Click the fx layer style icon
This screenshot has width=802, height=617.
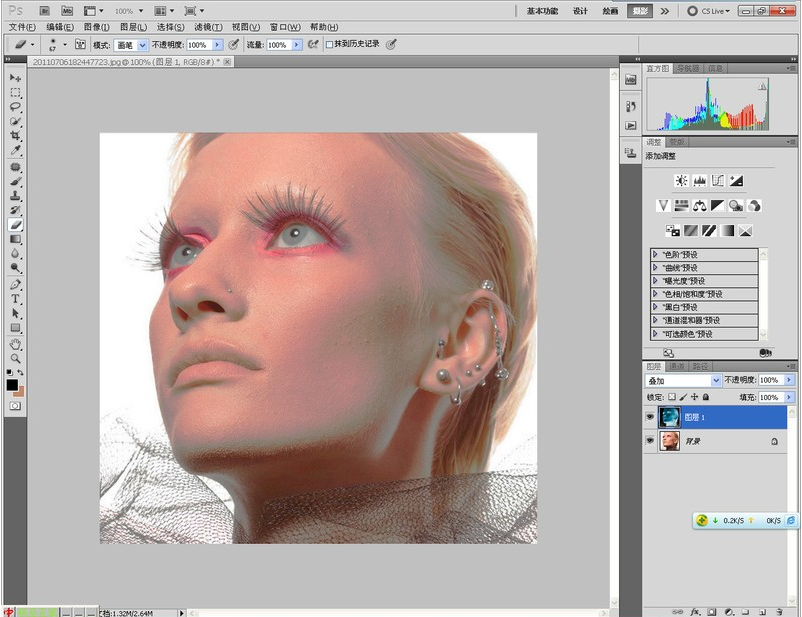point(694,610)
